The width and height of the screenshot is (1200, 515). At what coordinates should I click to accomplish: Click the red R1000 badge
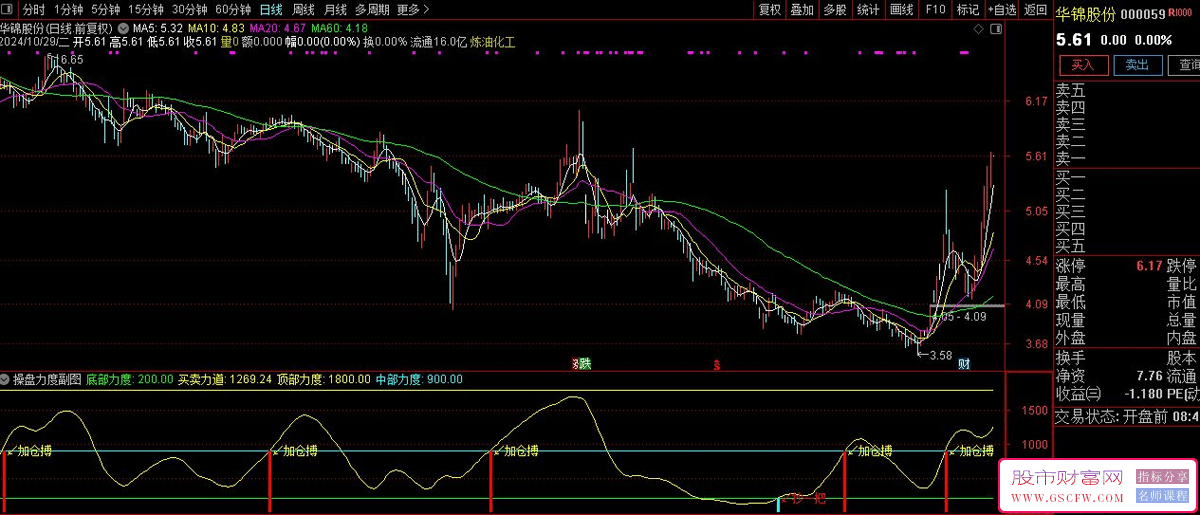coord(1180,12)
